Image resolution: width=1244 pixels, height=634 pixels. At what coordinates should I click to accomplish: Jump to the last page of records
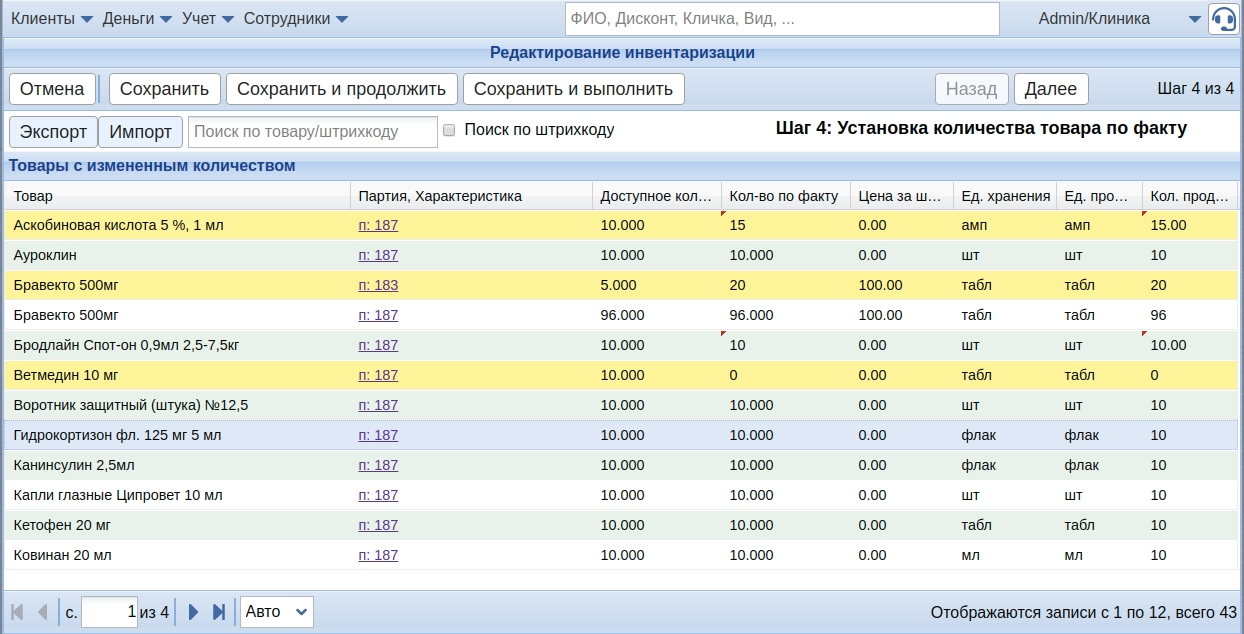[x=219, y=612]
